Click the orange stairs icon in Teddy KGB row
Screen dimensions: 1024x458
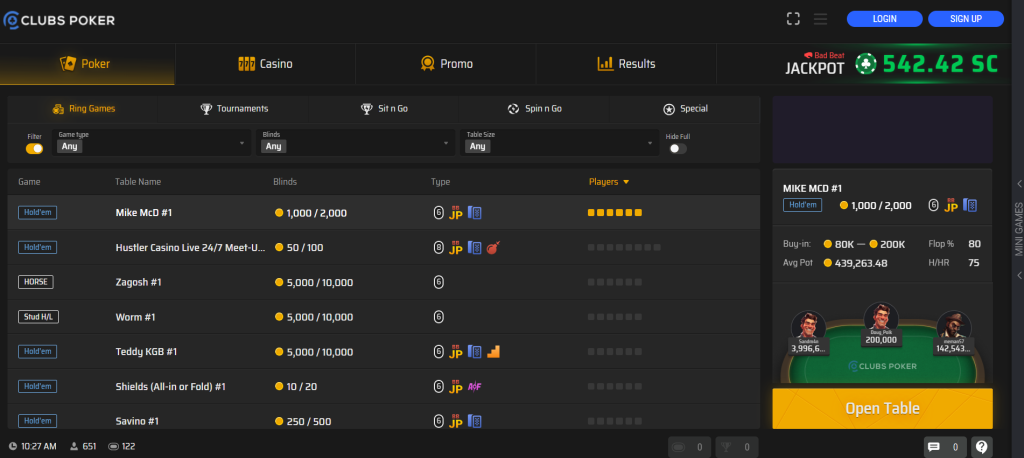click(x=494, y=352)
